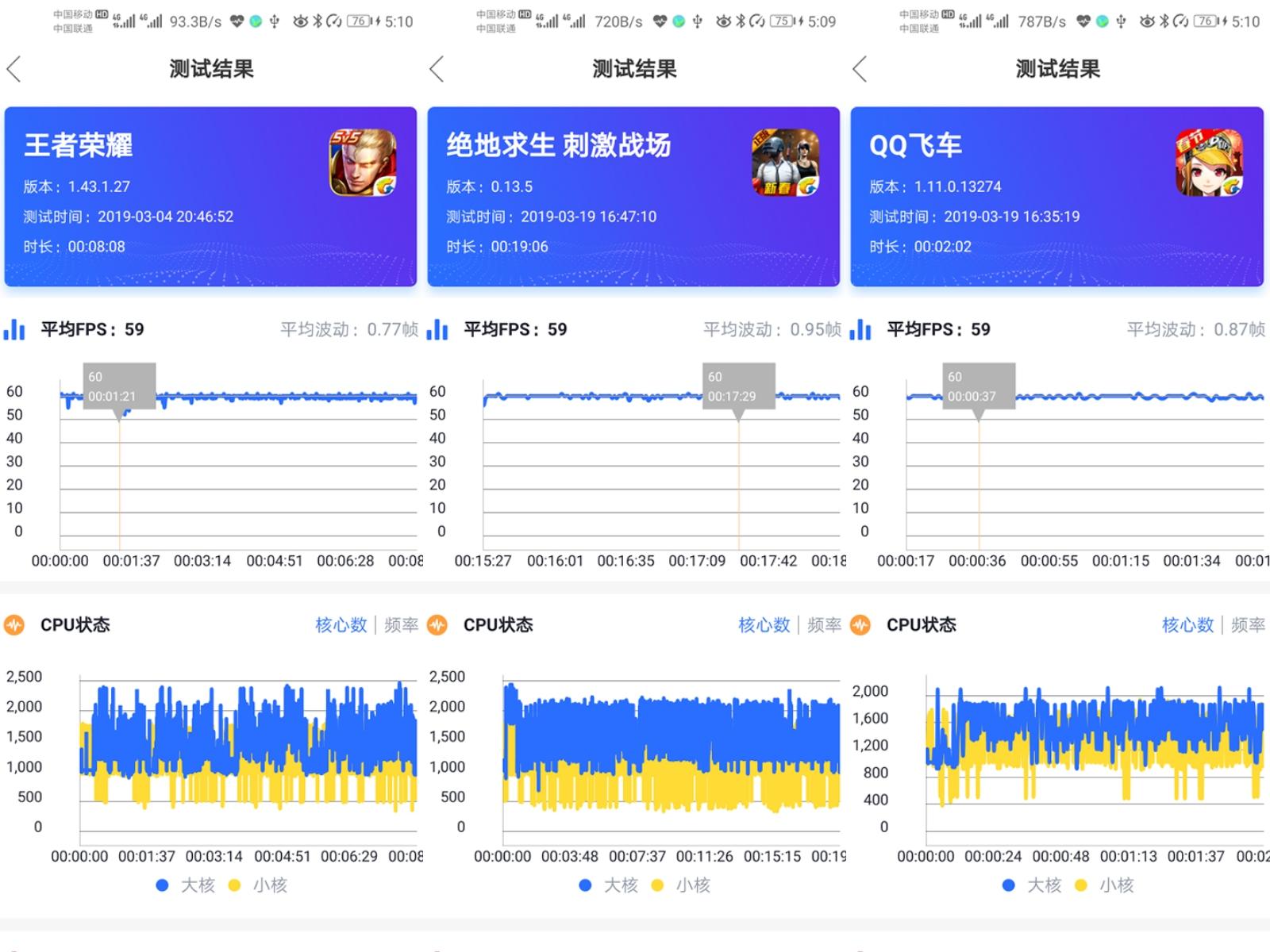This screenshot has width=1270, height=952.
Task: Click CPU状态 waveform icon in 绝地求生 panel
Action: [437, 625]
